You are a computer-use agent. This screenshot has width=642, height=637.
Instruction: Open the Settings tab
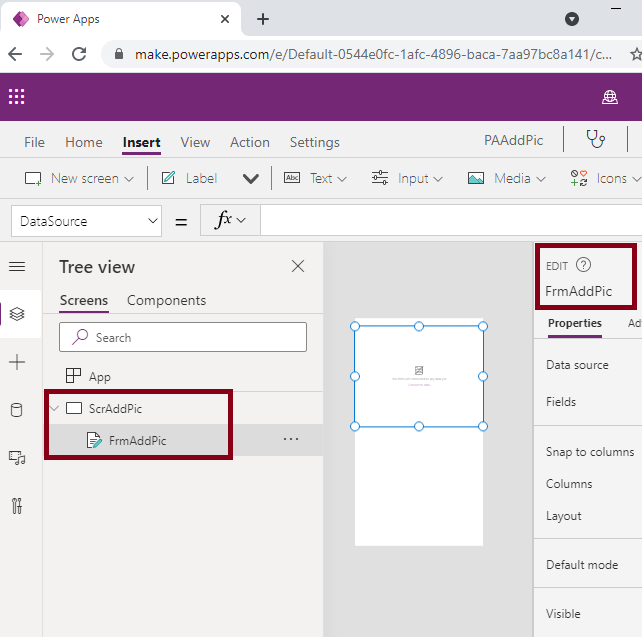314,142
